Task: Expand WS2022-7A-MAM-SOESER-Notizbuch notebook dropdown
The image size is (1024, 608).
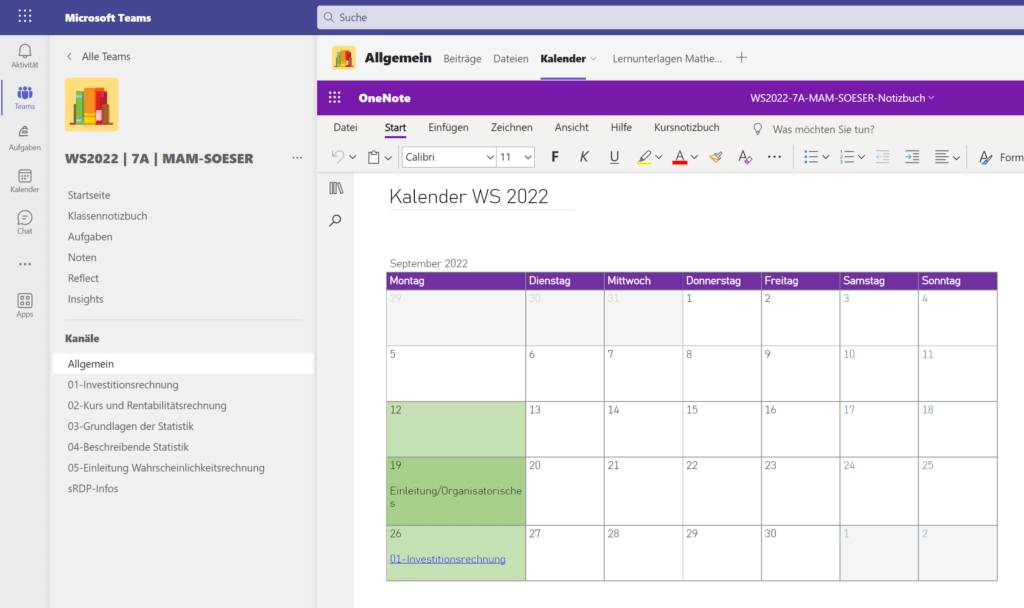Action: (842, 98)
